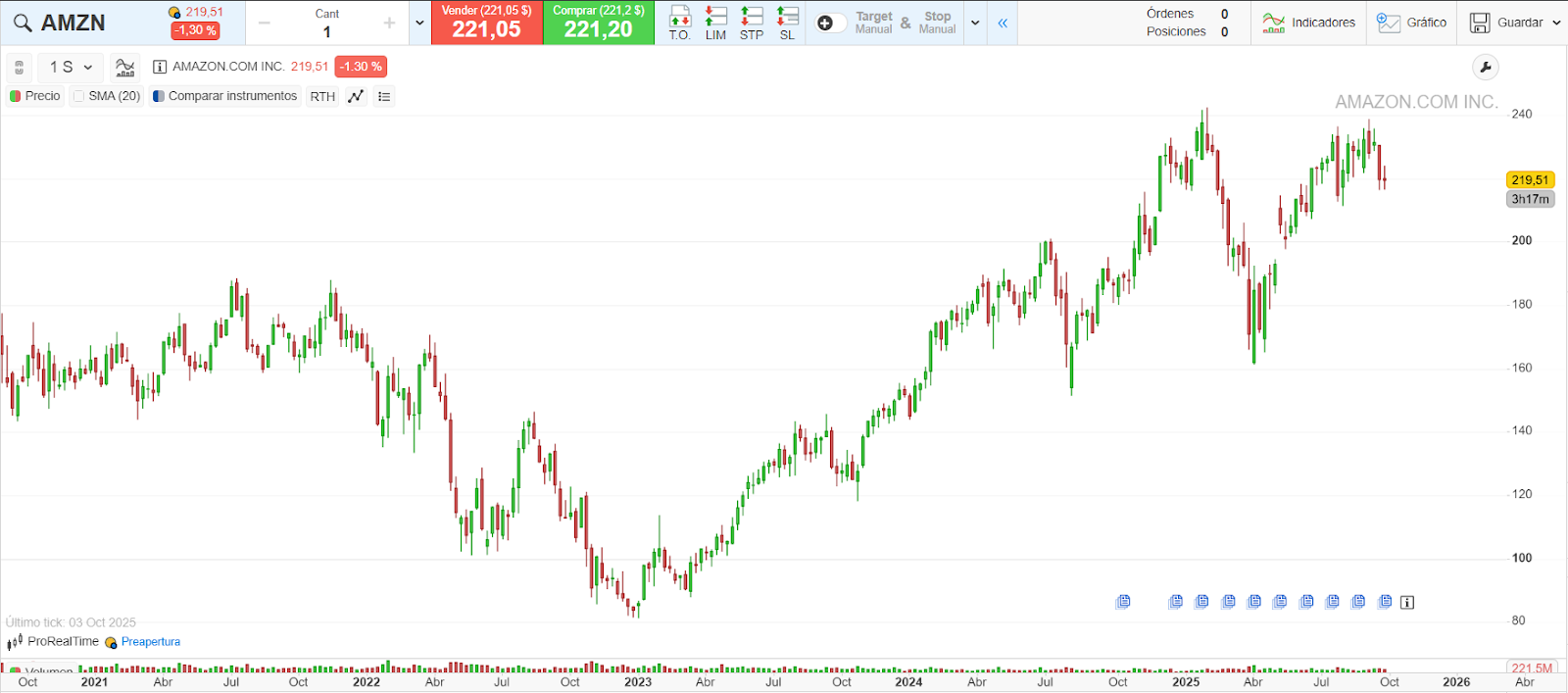Open the Gráfico menu
The height and width of the screenshot is (693, 1568).
click(x=1411, y=23)
